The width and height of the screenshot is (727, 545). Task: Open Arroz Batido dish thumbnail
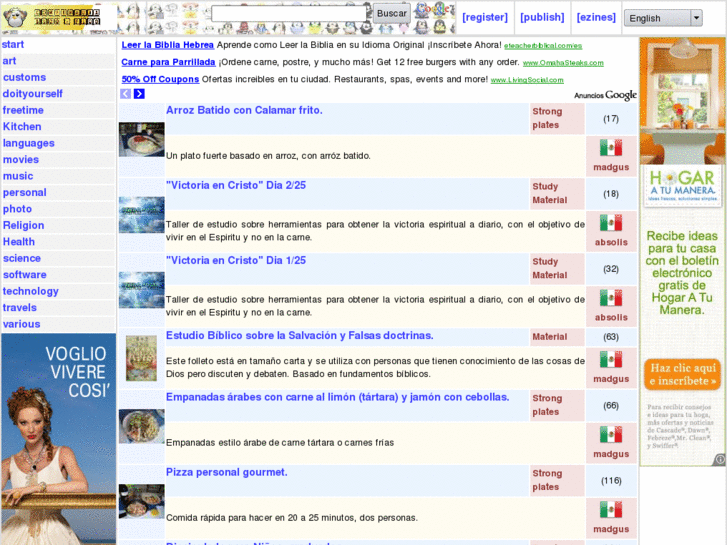(142, 139)
